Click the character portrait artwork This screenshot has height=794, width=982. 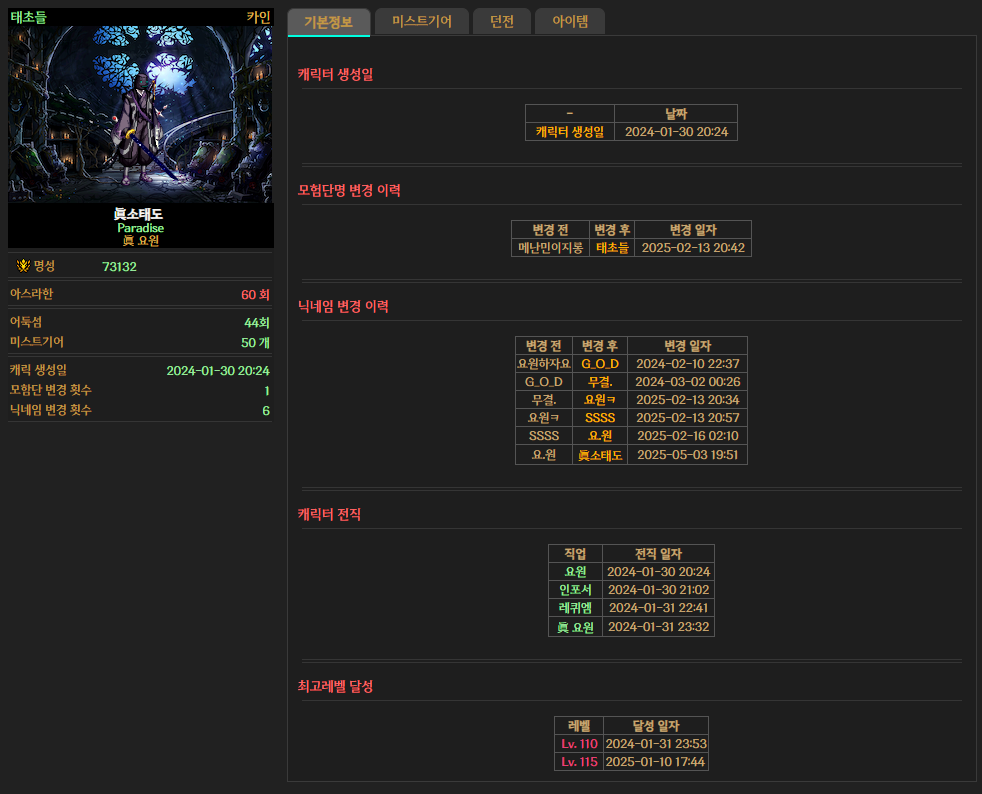point(140,114)
